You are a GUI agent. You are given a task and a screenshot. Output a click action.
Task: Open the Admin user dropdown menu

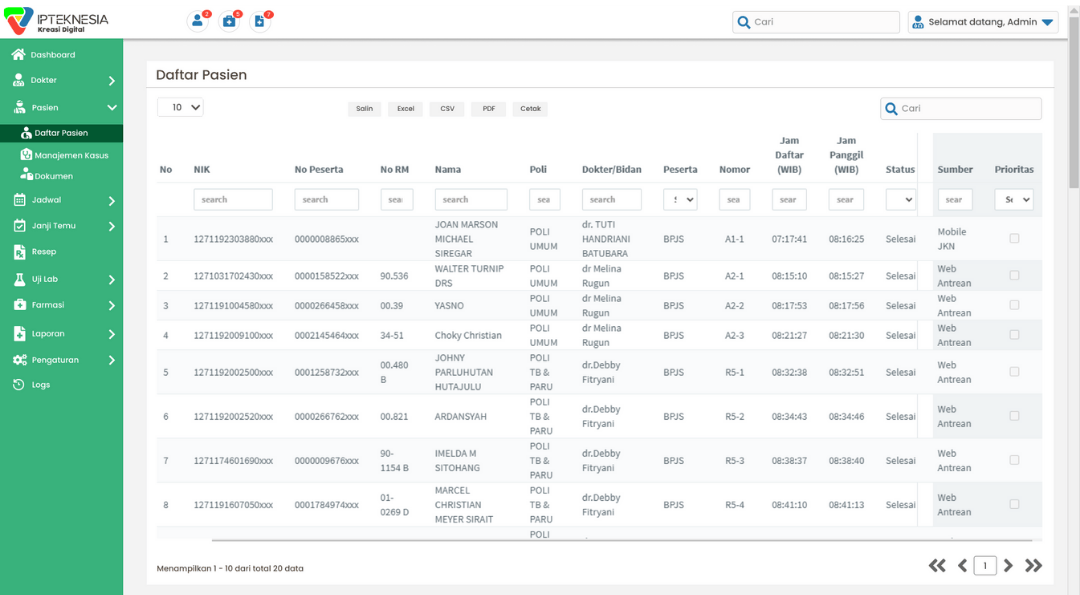[x=983, y=22]
